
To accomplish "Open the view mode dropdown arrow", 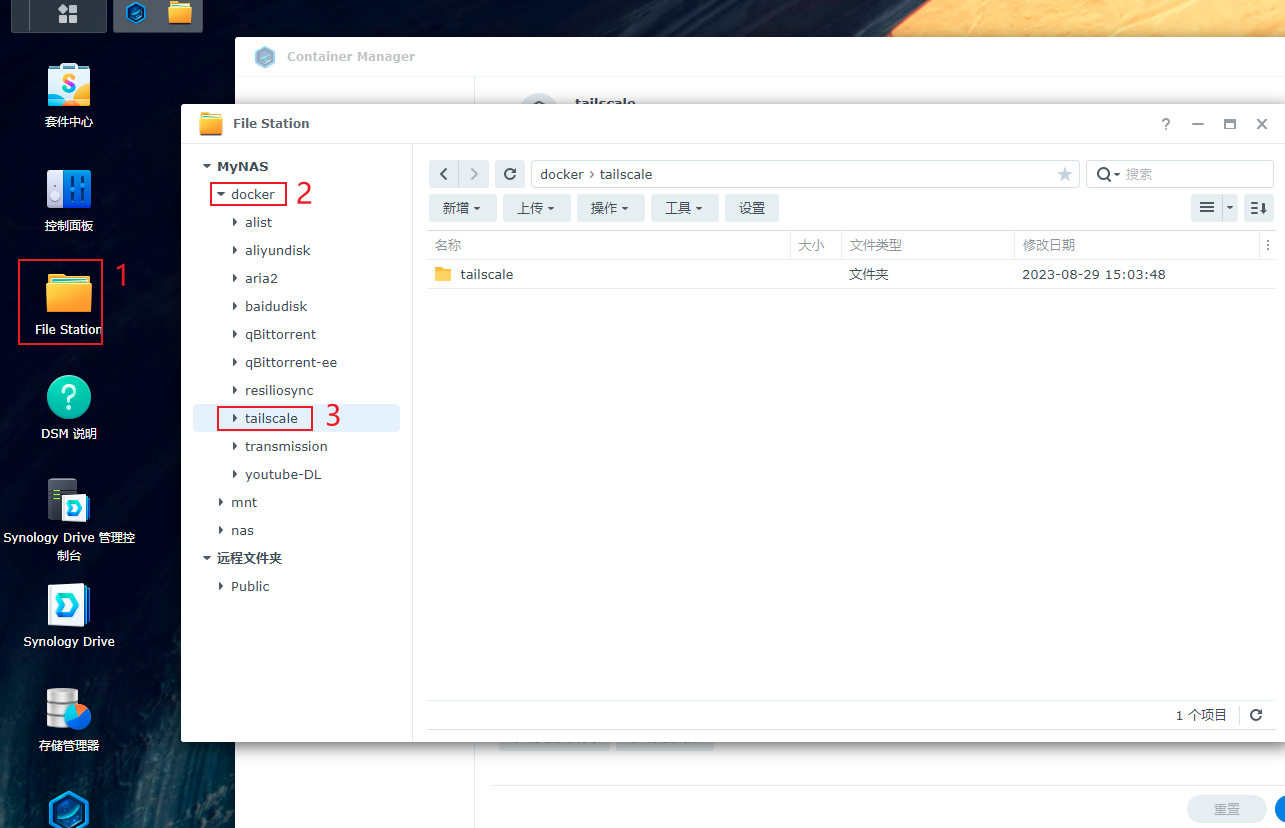I will pos(1230,208).
